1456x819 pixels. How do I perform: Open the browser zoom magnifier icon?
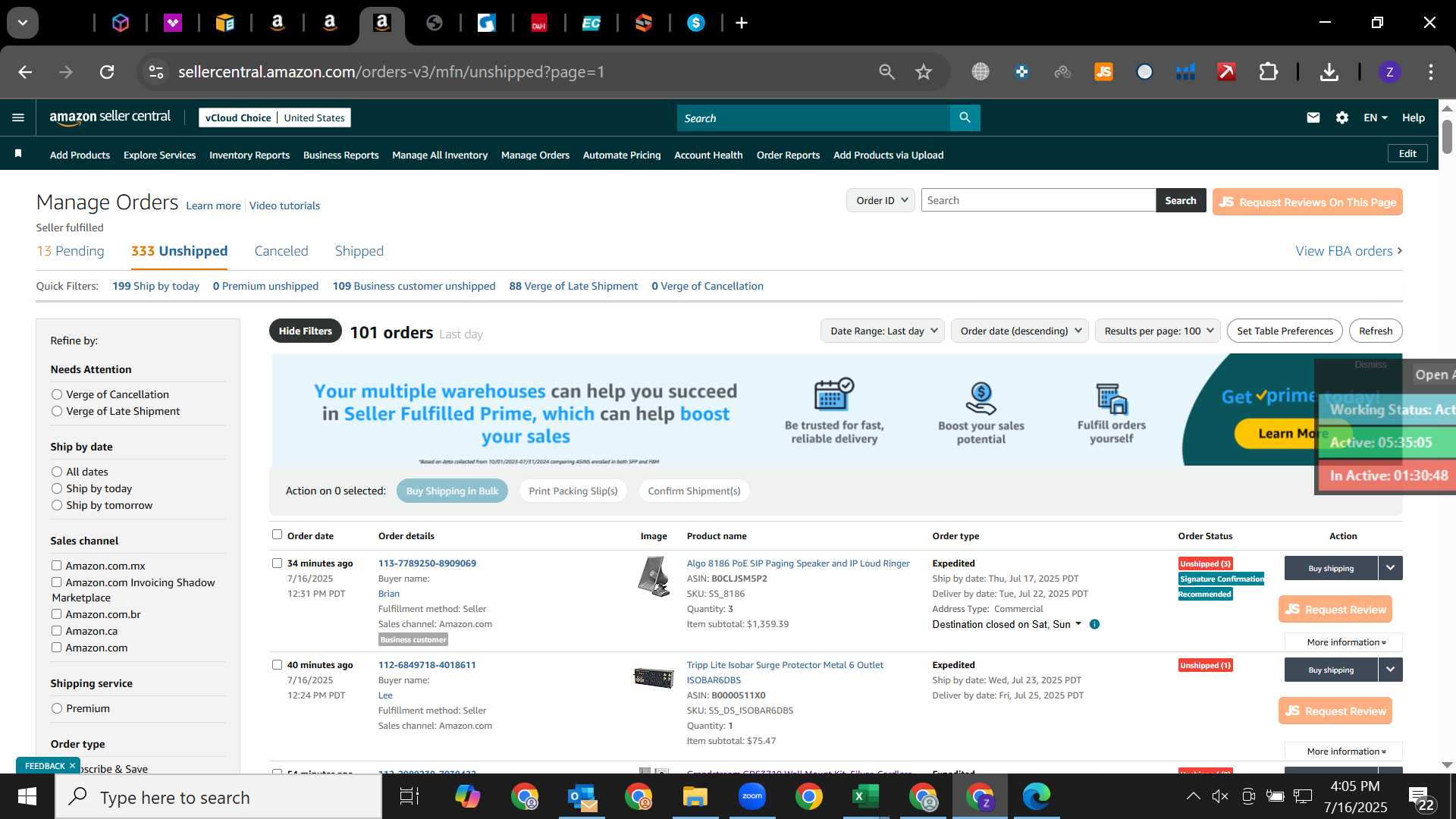[x=886, y=72]
